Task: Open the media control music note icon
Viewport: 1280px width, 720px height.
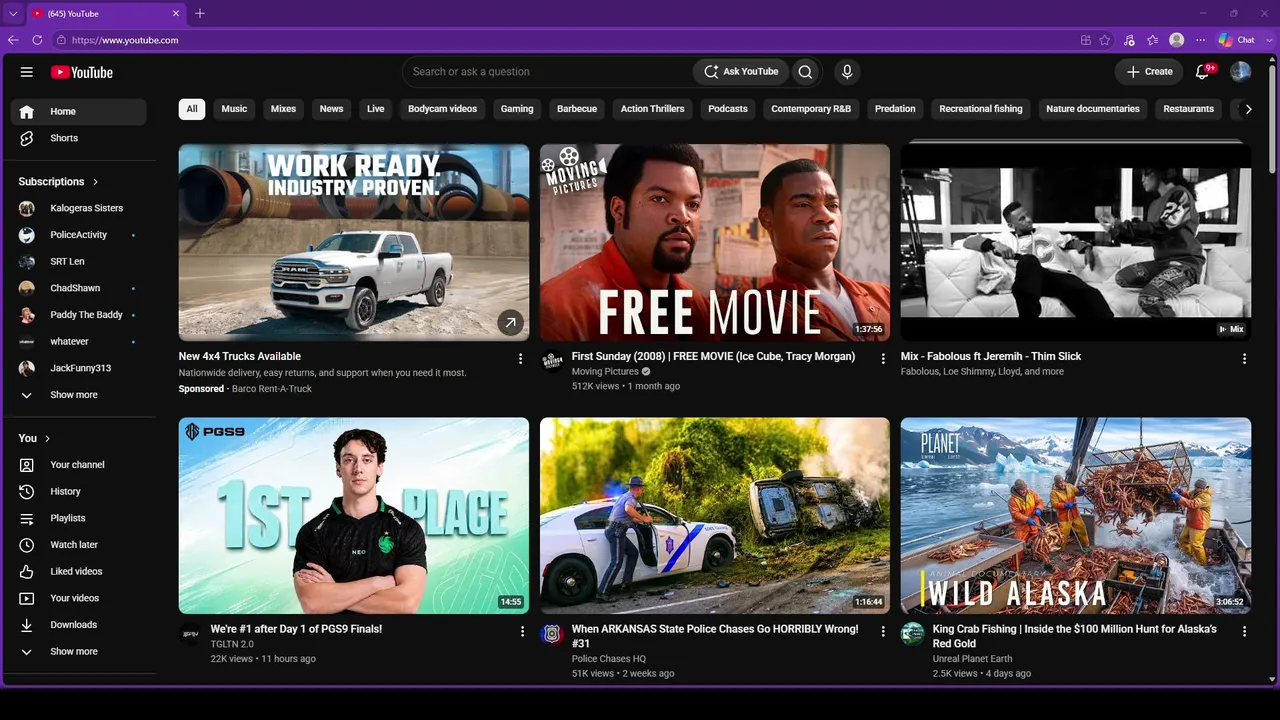Action: (1129, 40)
